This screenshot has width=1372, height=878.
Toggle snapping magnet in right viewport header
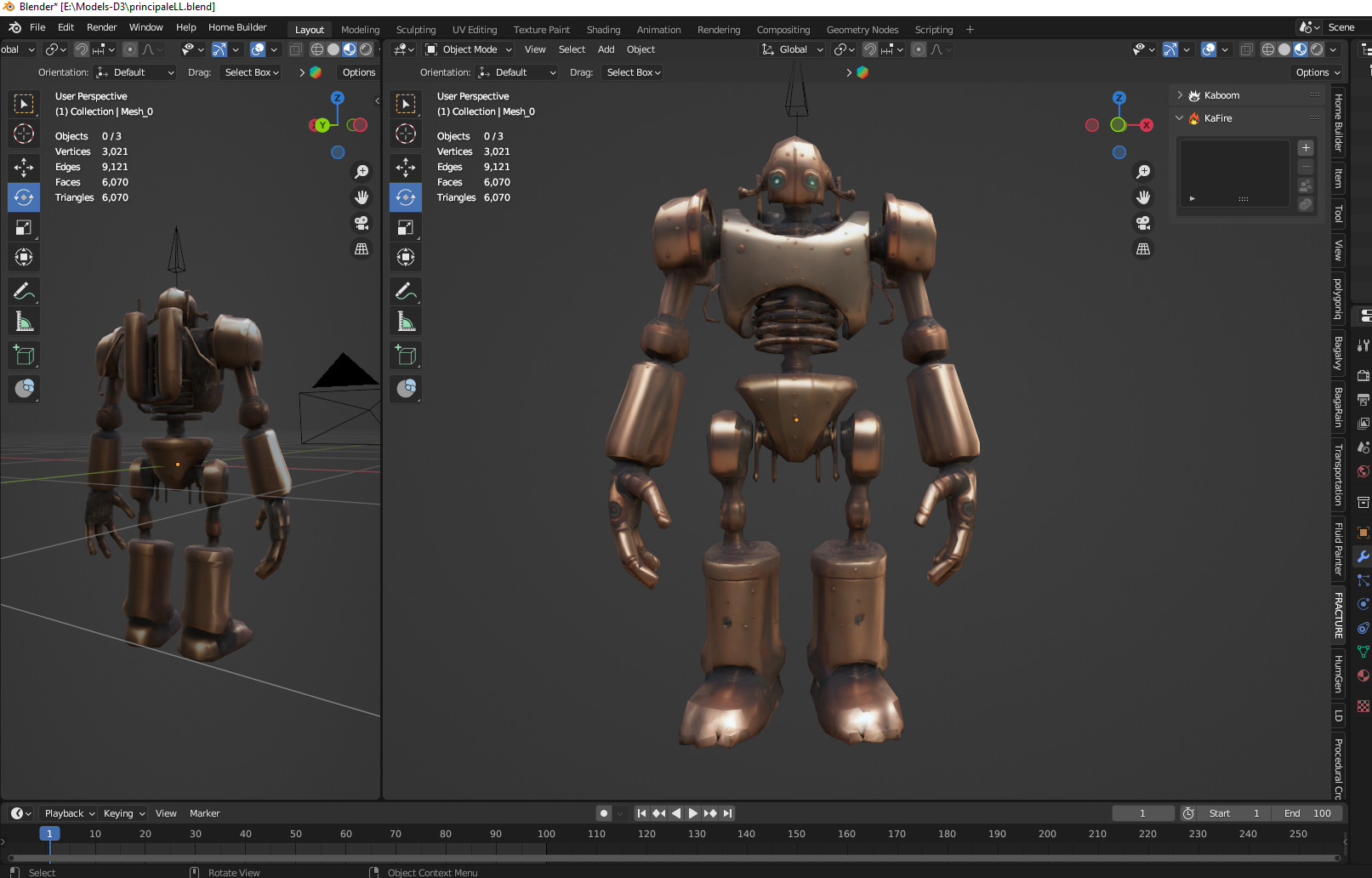[870, 49]
